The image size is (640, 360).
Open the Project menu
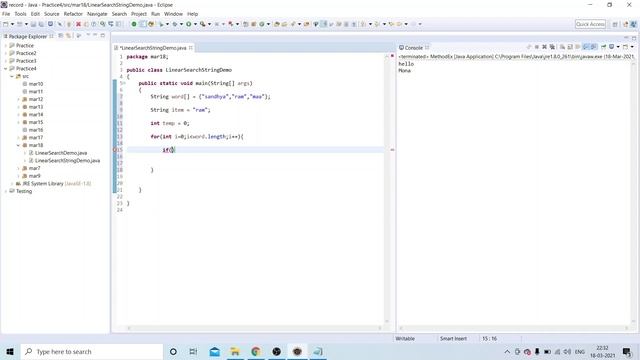click(x=139, y=14)
